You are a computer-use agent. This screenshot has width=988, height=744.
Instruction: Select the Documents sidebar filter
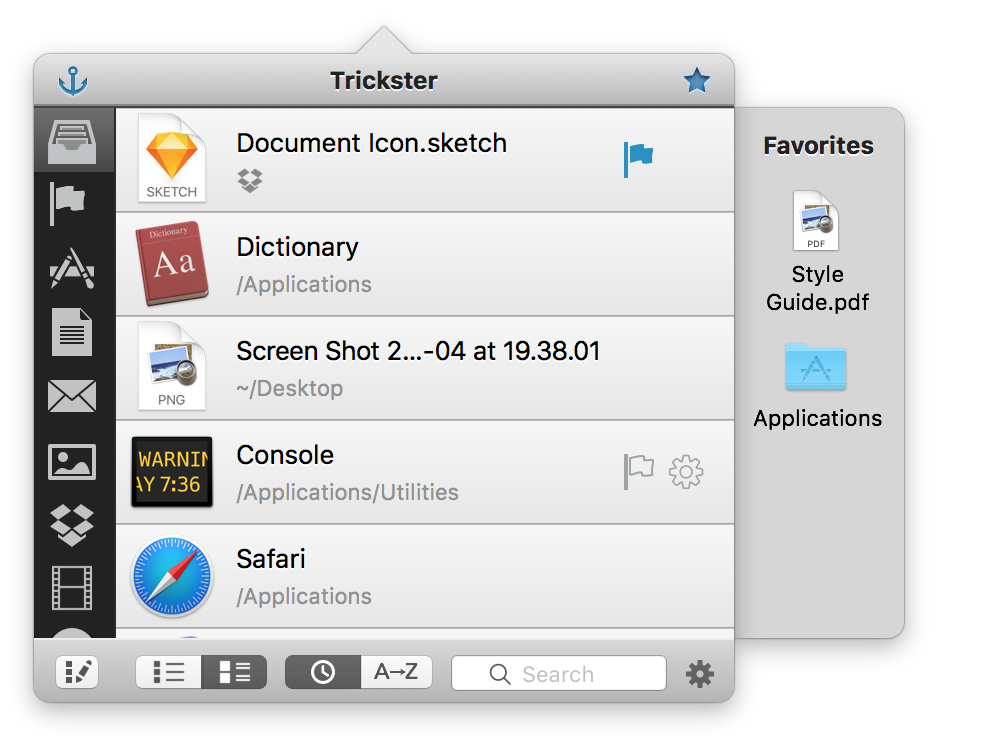click(71, 332)
